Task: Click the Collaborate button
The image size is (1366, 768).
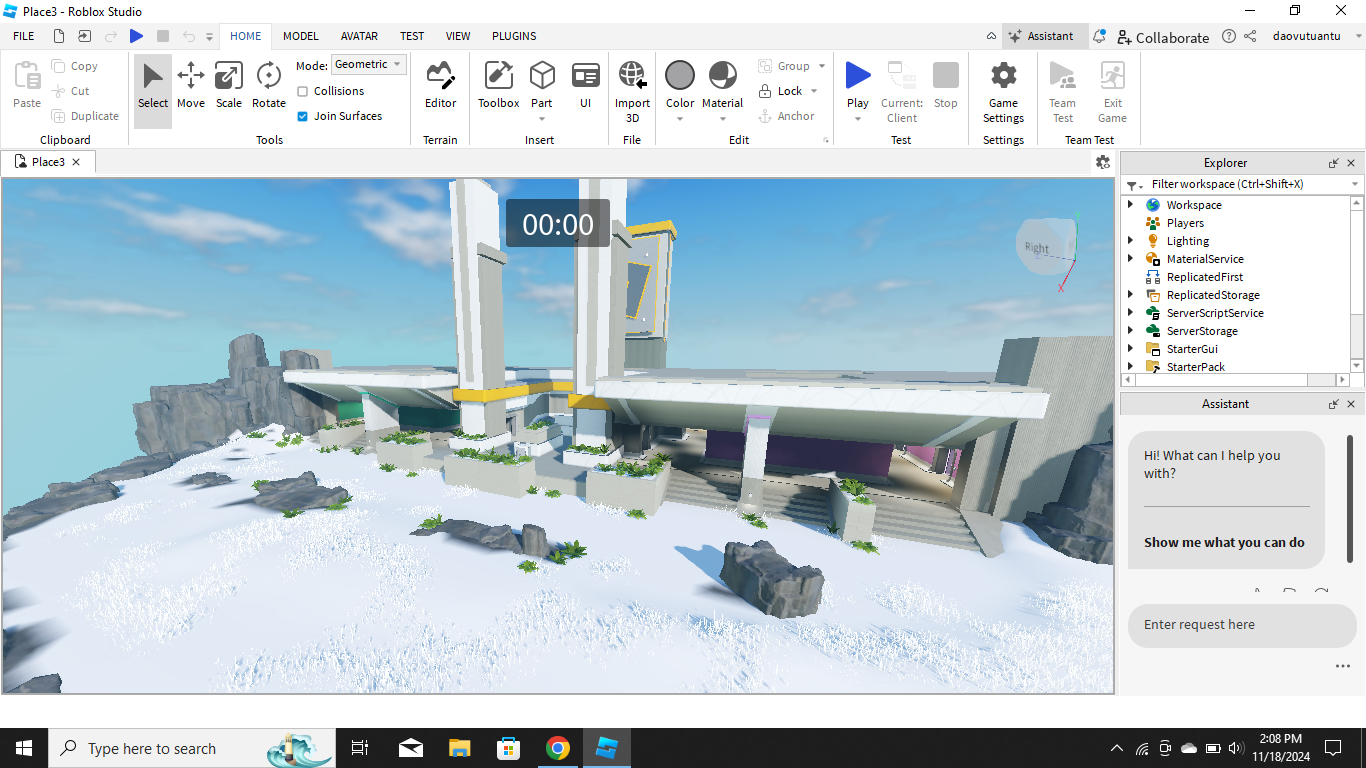Action: (1163, 37)
